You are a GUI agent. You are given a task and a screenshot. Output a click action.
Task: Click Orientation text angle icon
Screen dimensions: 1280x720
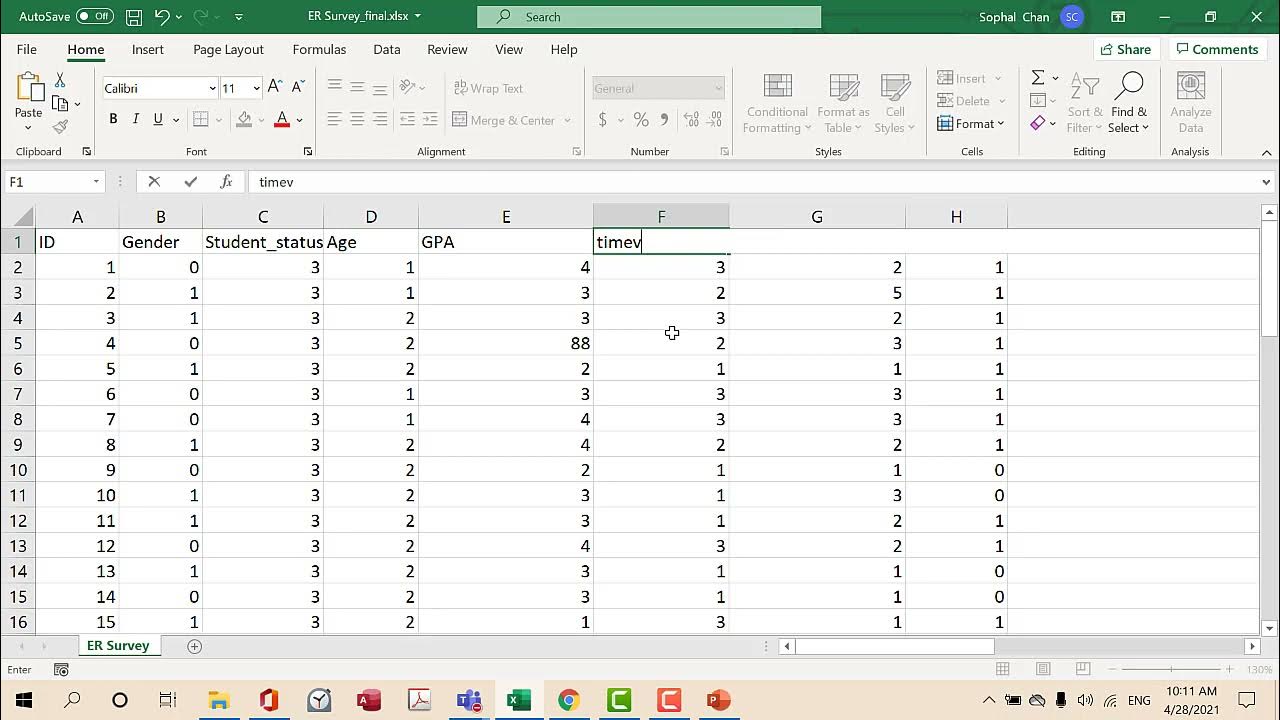[x=407, y=88]
